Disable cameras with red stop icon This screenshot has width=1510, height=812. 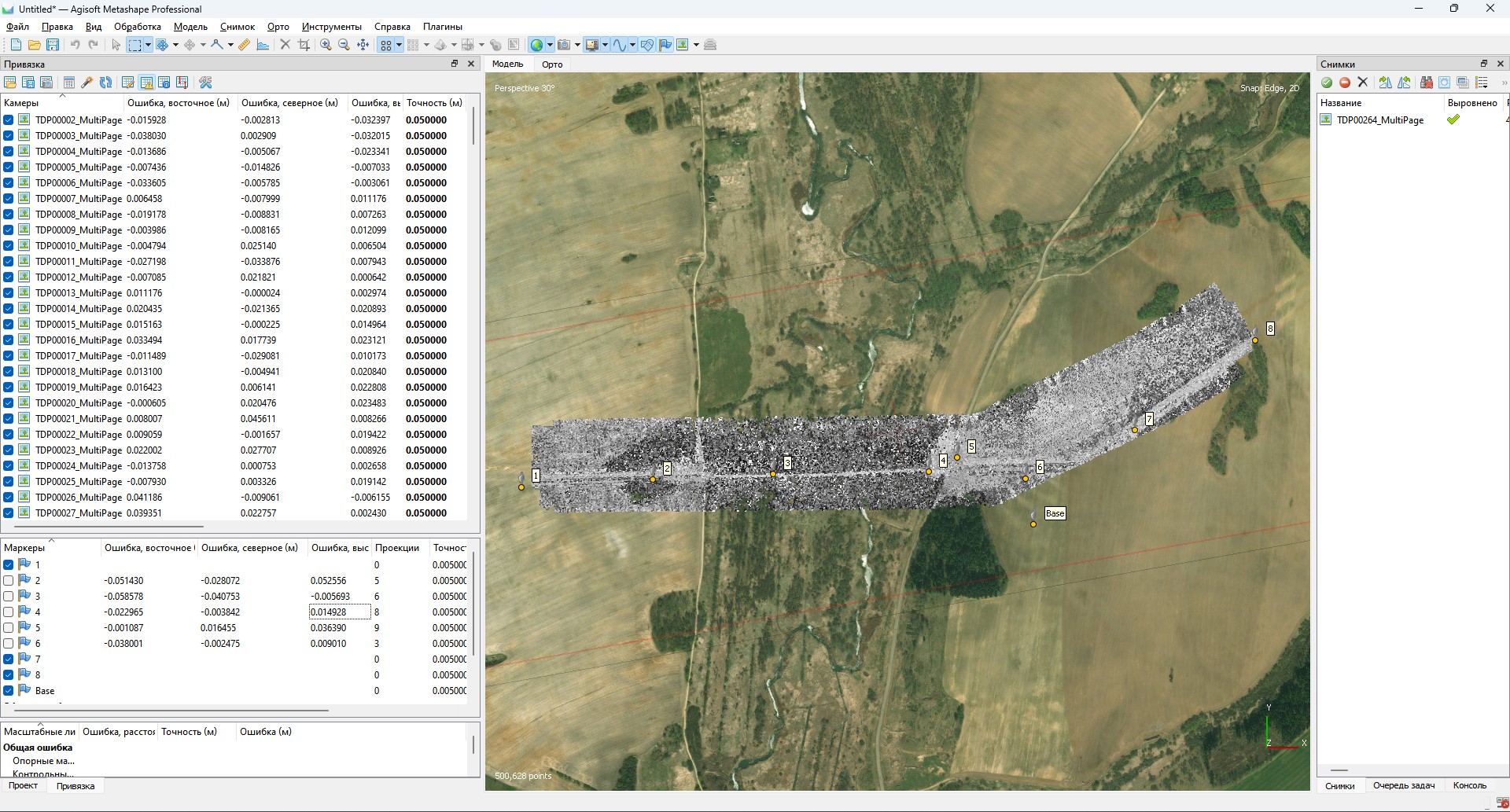1345,83
